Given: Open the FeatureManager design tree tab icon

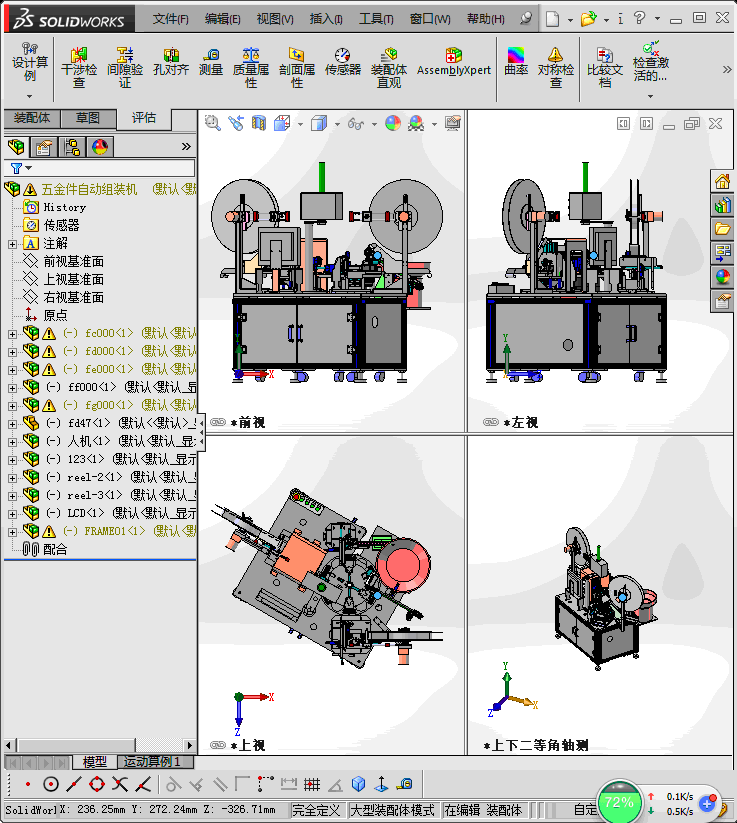Looking at the screenshot, I should click(16, 147).
